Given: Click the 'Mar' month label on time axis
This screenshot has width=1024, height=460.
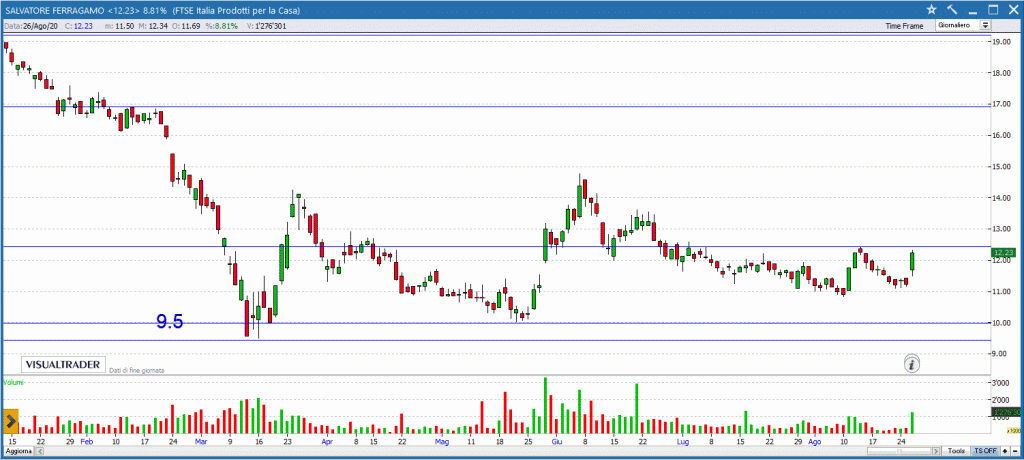Looking at the screenshot, I should click(x=200, y=442).
